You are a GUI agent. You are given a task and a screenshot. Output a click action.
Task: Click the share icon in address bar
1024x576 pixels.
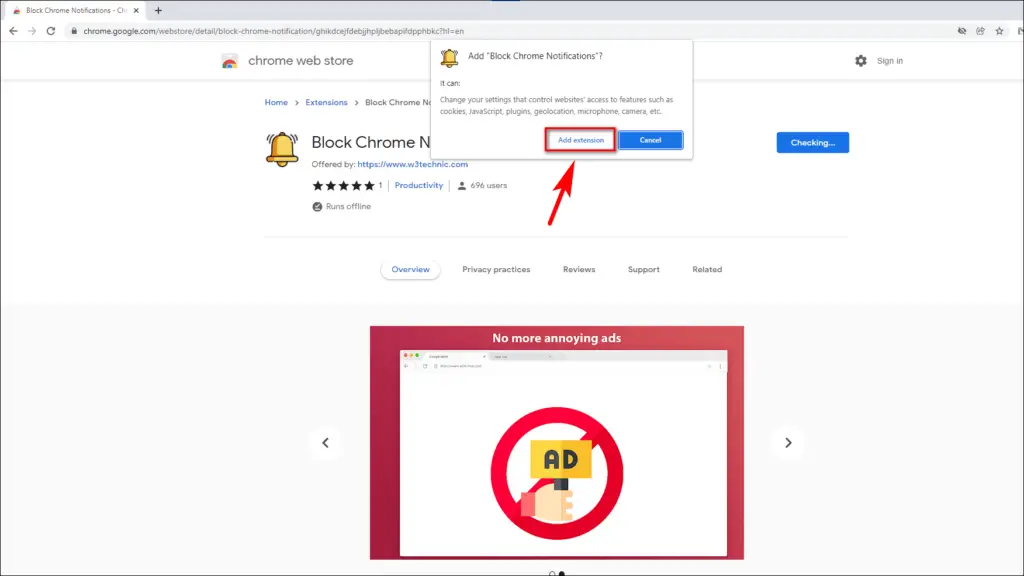[980, 31]
